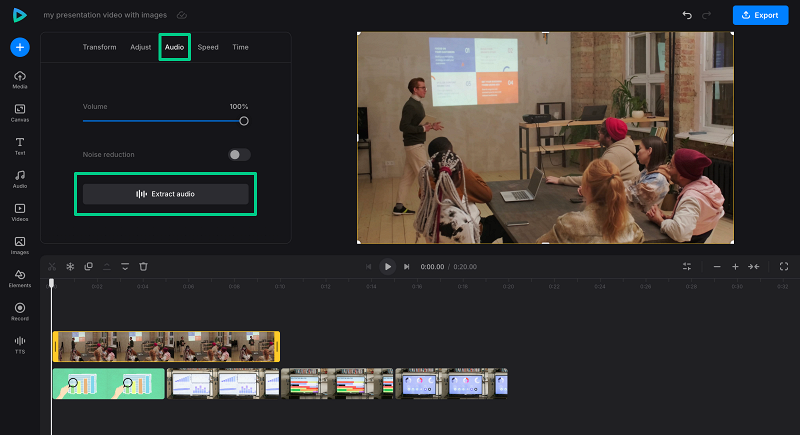Click the Volume slider handle
The height and width of the screenshot is (435, 800).
pos(244,121)
